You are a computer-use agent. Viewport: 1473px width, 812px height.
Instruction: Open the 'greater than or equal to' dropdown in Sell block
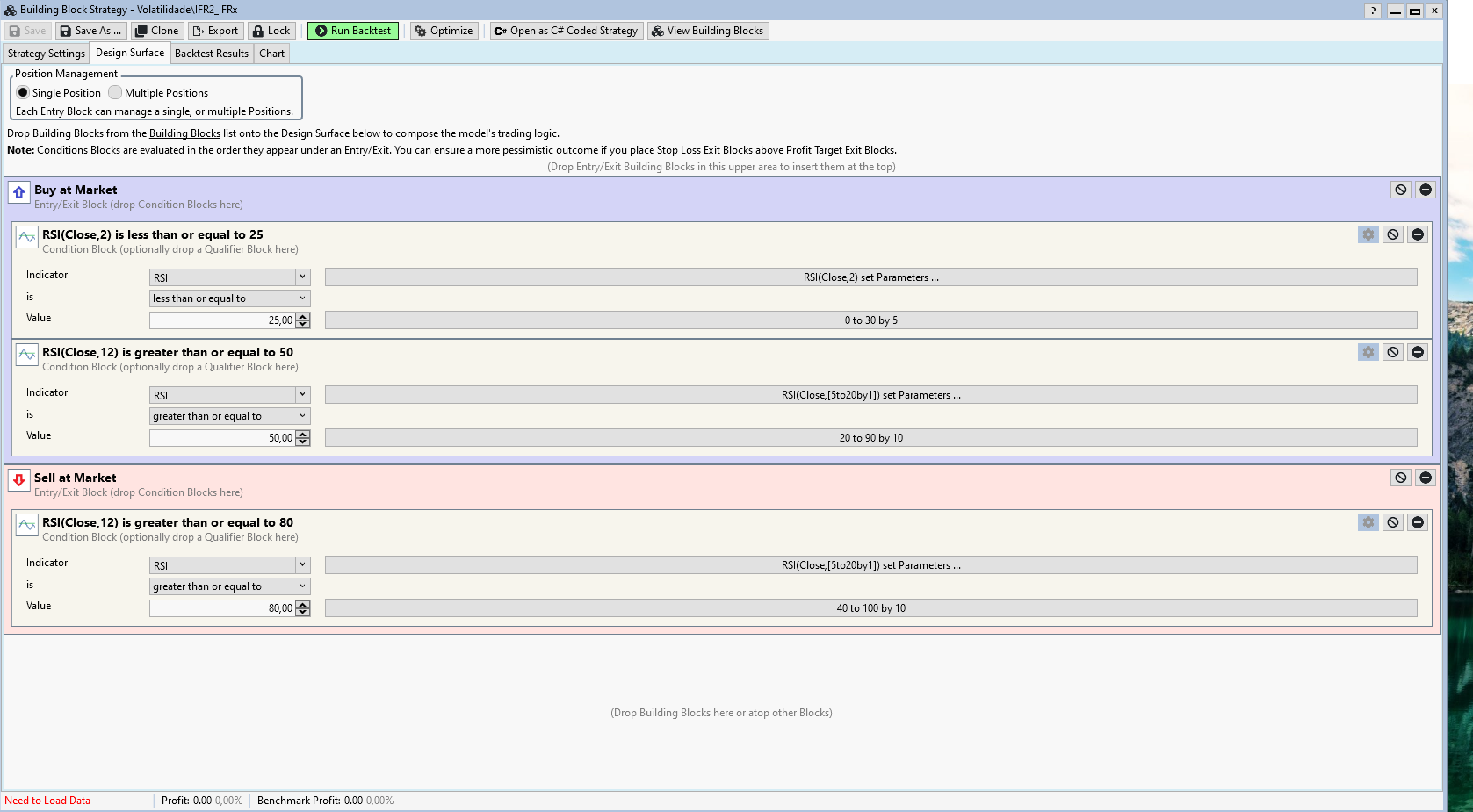[302, 586]
